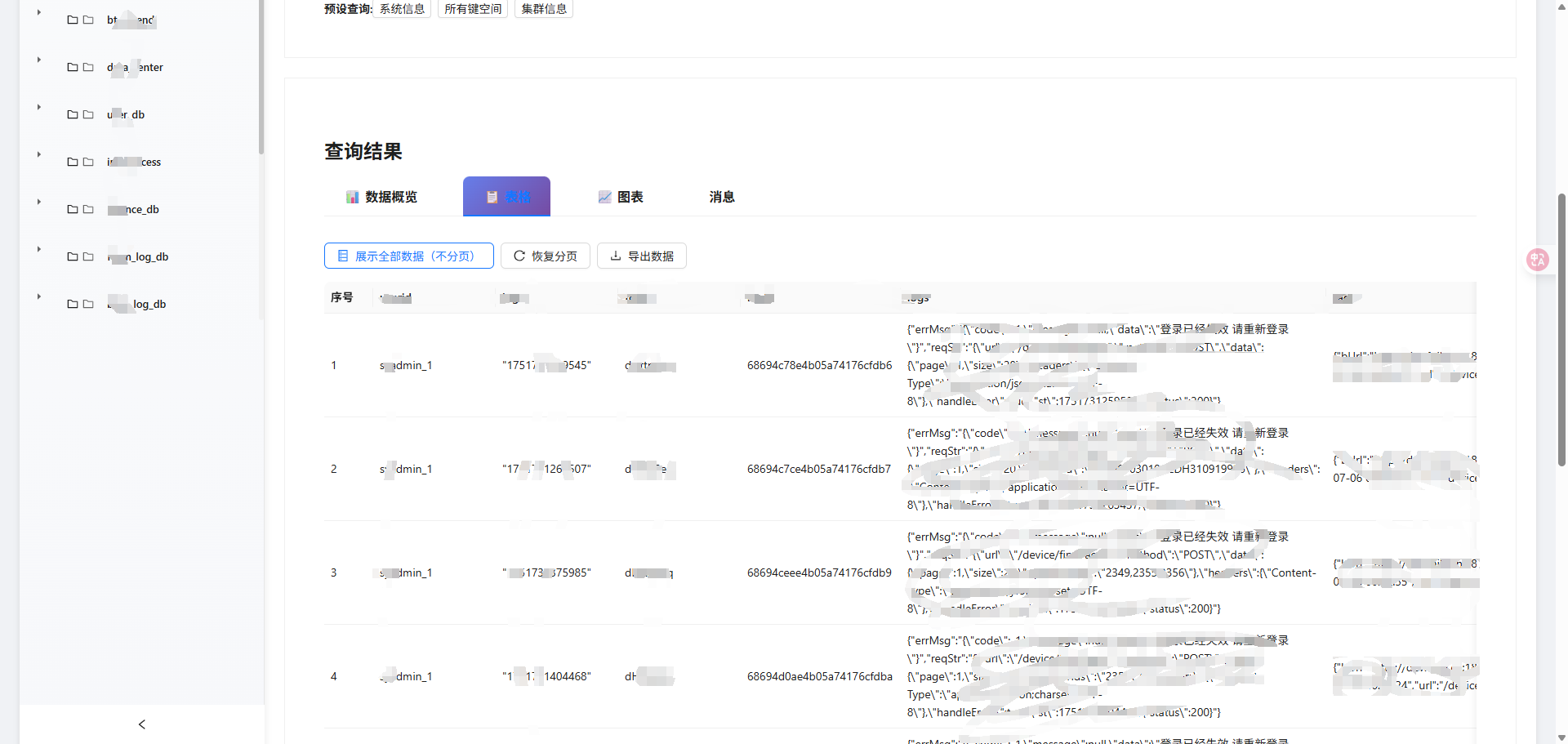Click the sidebar tree scrollbar

(x=261, y=77)
